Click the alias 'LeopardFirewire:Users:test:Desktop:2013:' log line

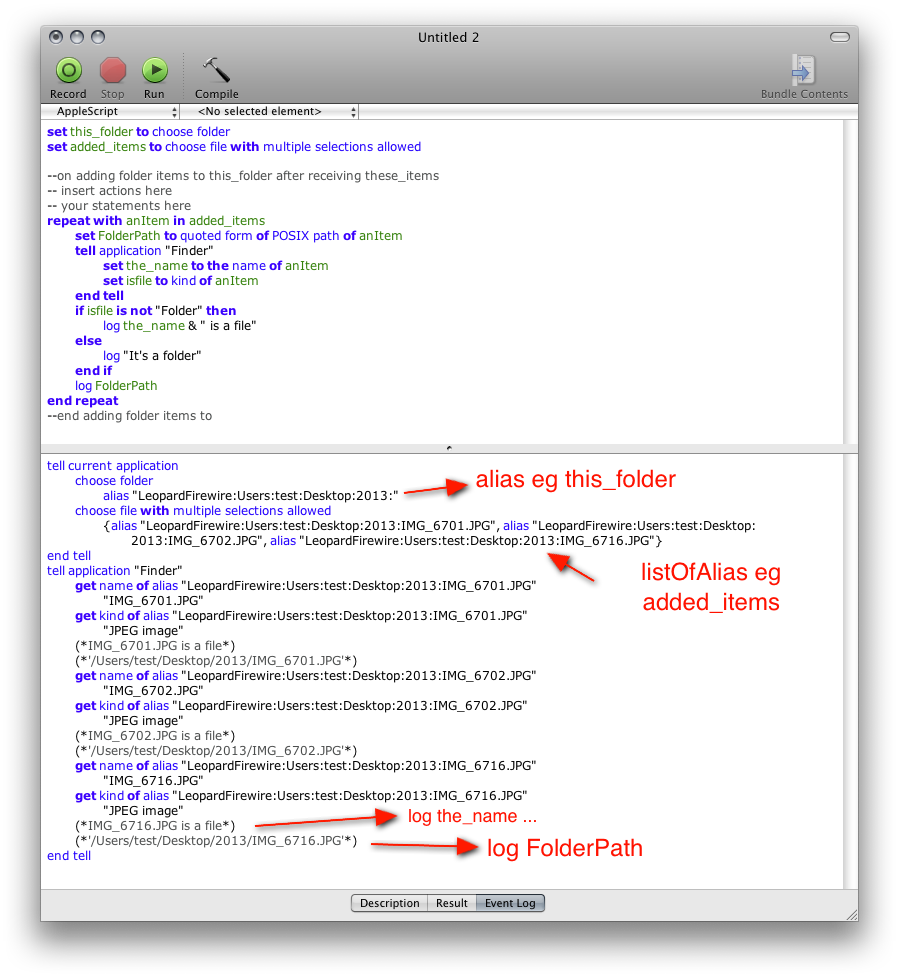(x=250, y=495)
